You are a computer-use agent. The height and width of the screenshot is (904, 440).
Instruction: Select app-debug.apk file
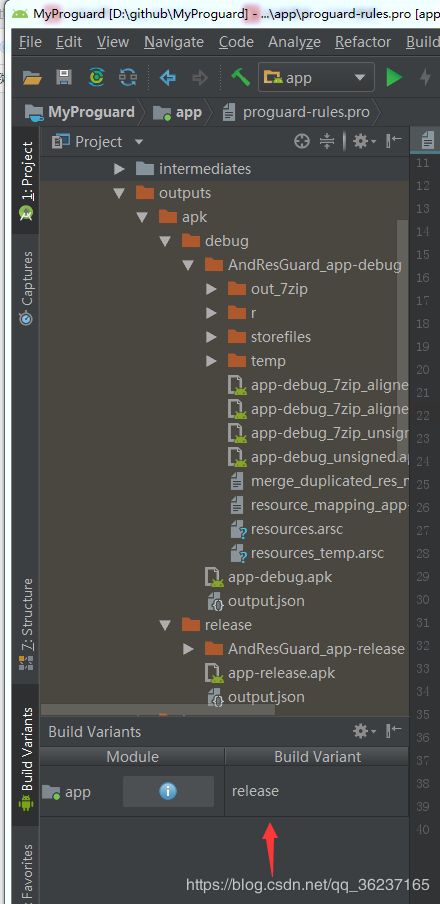coord(269,577)
